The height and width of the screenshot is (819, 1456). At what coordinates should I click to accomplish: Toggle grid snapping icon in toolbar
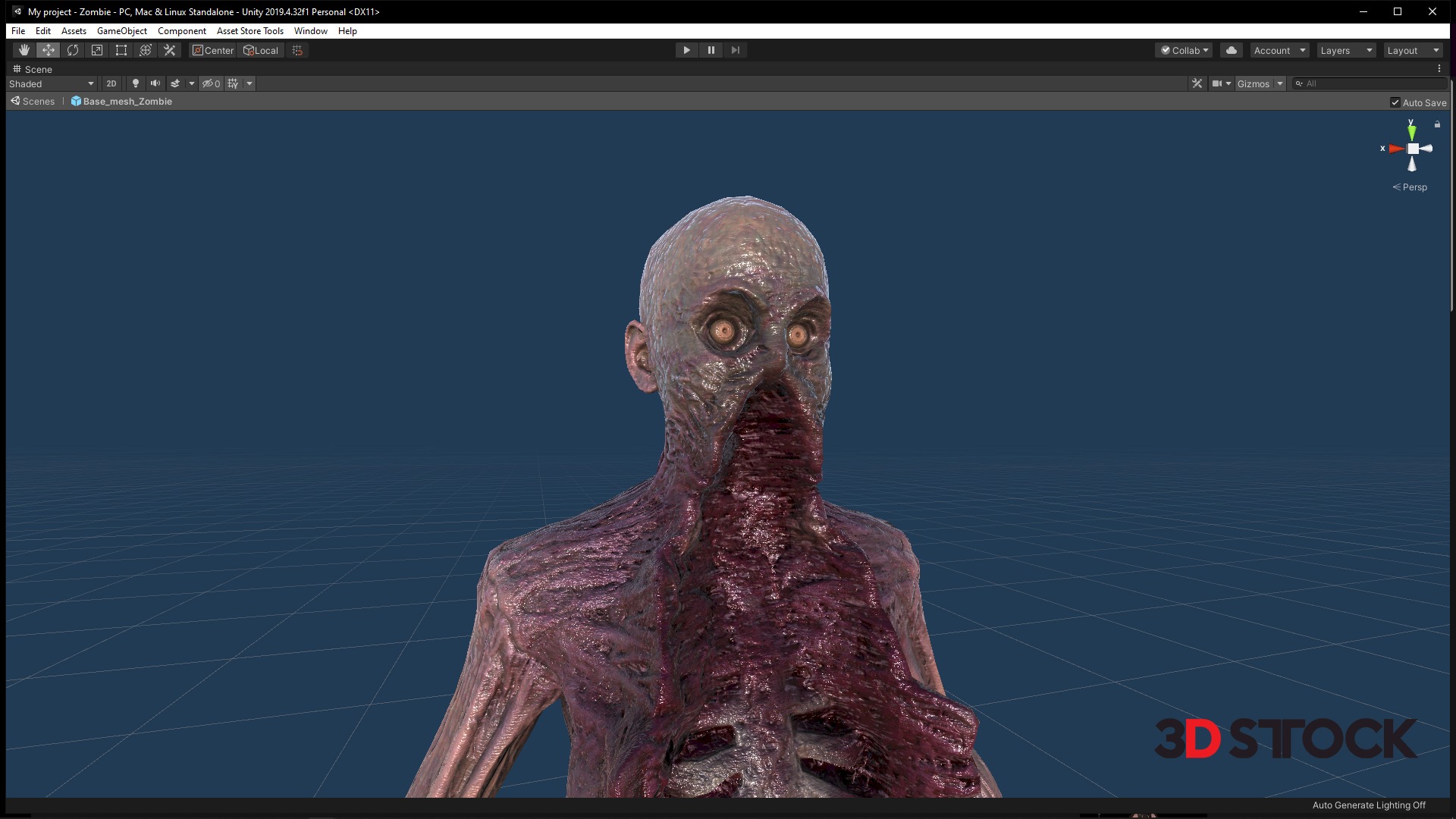click(297, 50)
